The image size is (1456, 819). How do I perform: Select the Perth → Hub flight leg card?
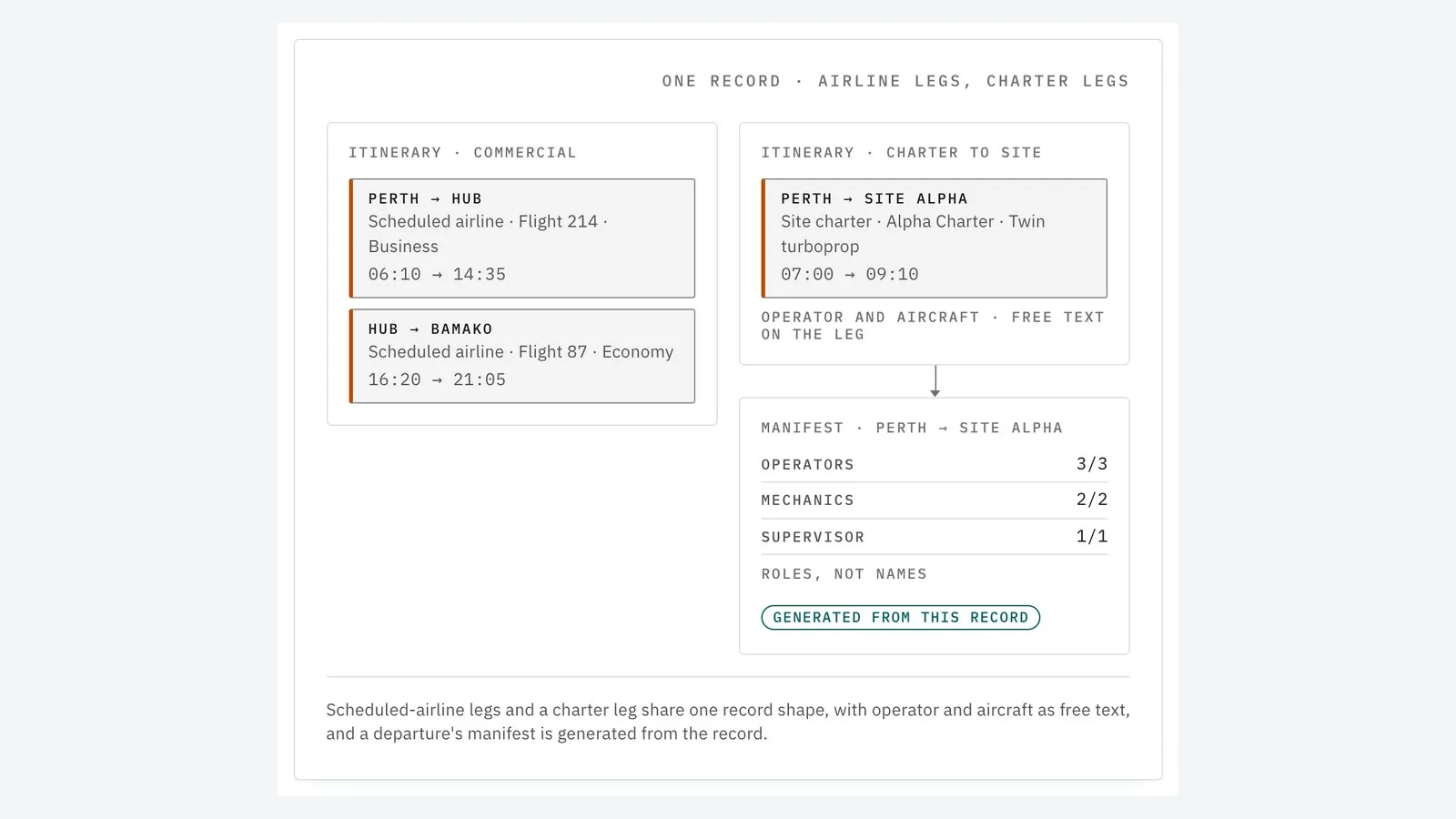coord(522,238)
